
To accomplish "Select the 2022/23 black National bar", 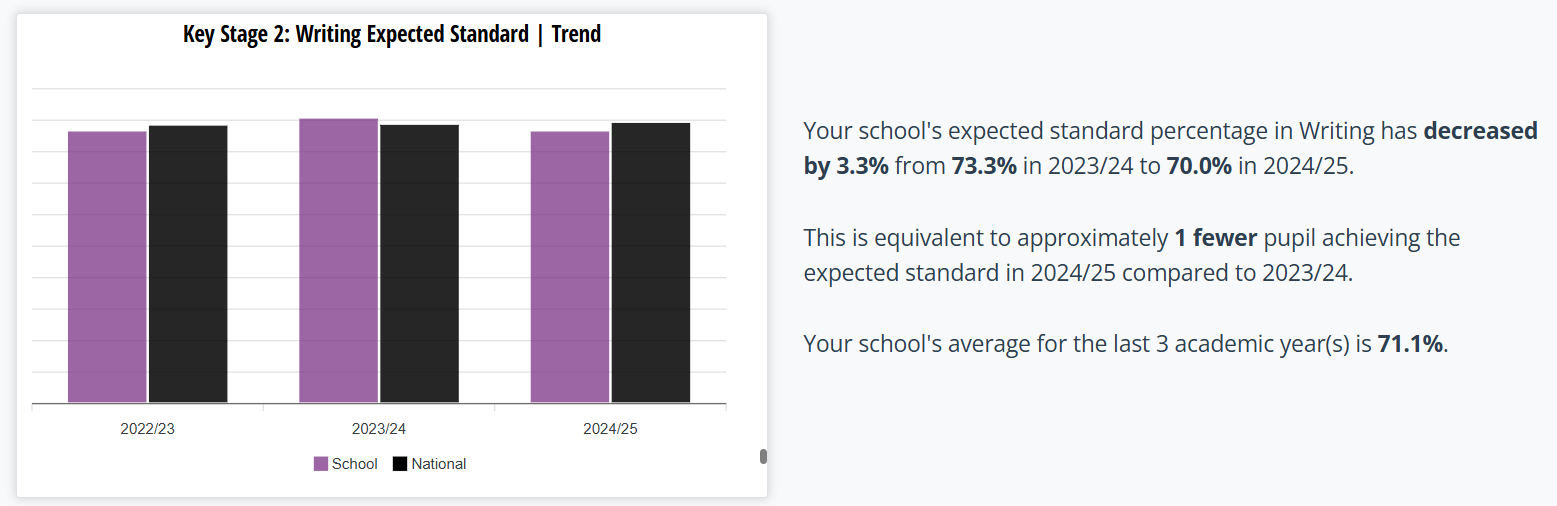I will coord(188,264).
